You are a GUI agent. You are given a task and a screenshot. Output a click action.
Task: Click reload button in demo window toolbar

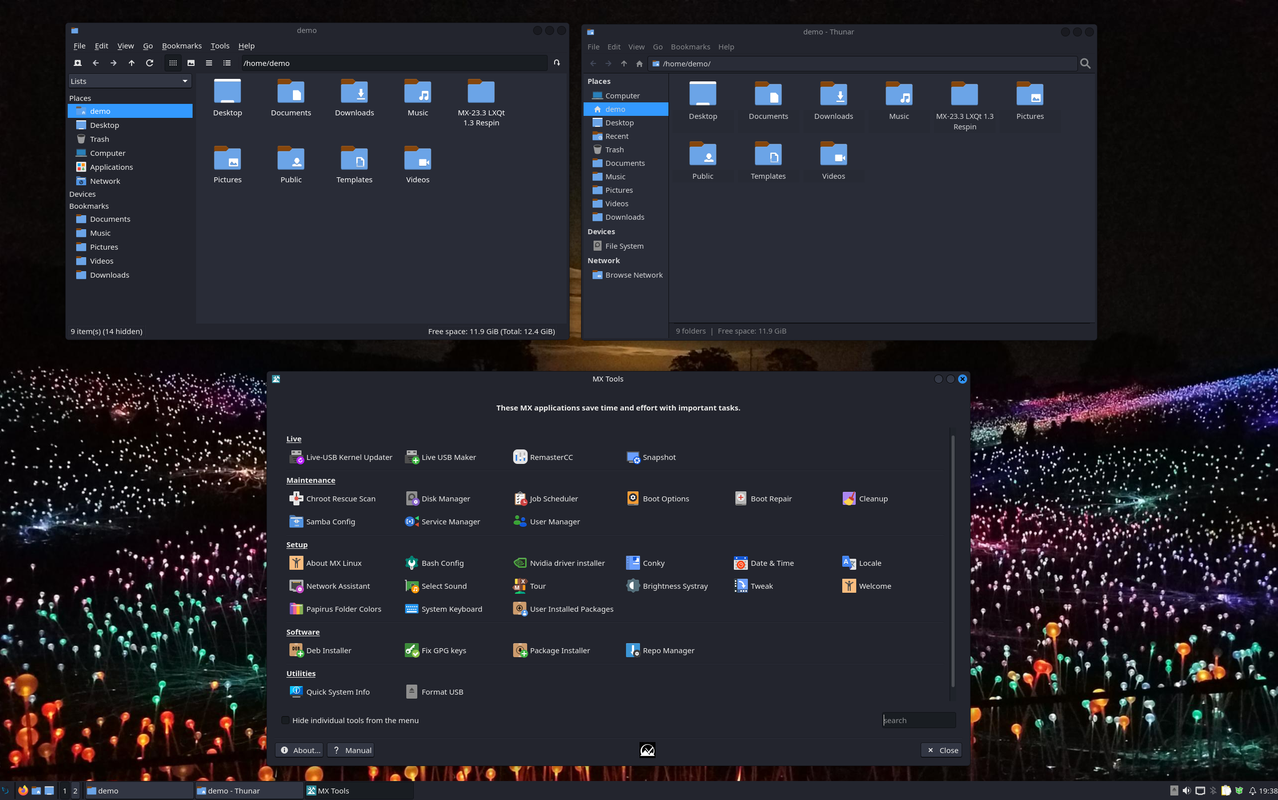[x=149, y=63]
